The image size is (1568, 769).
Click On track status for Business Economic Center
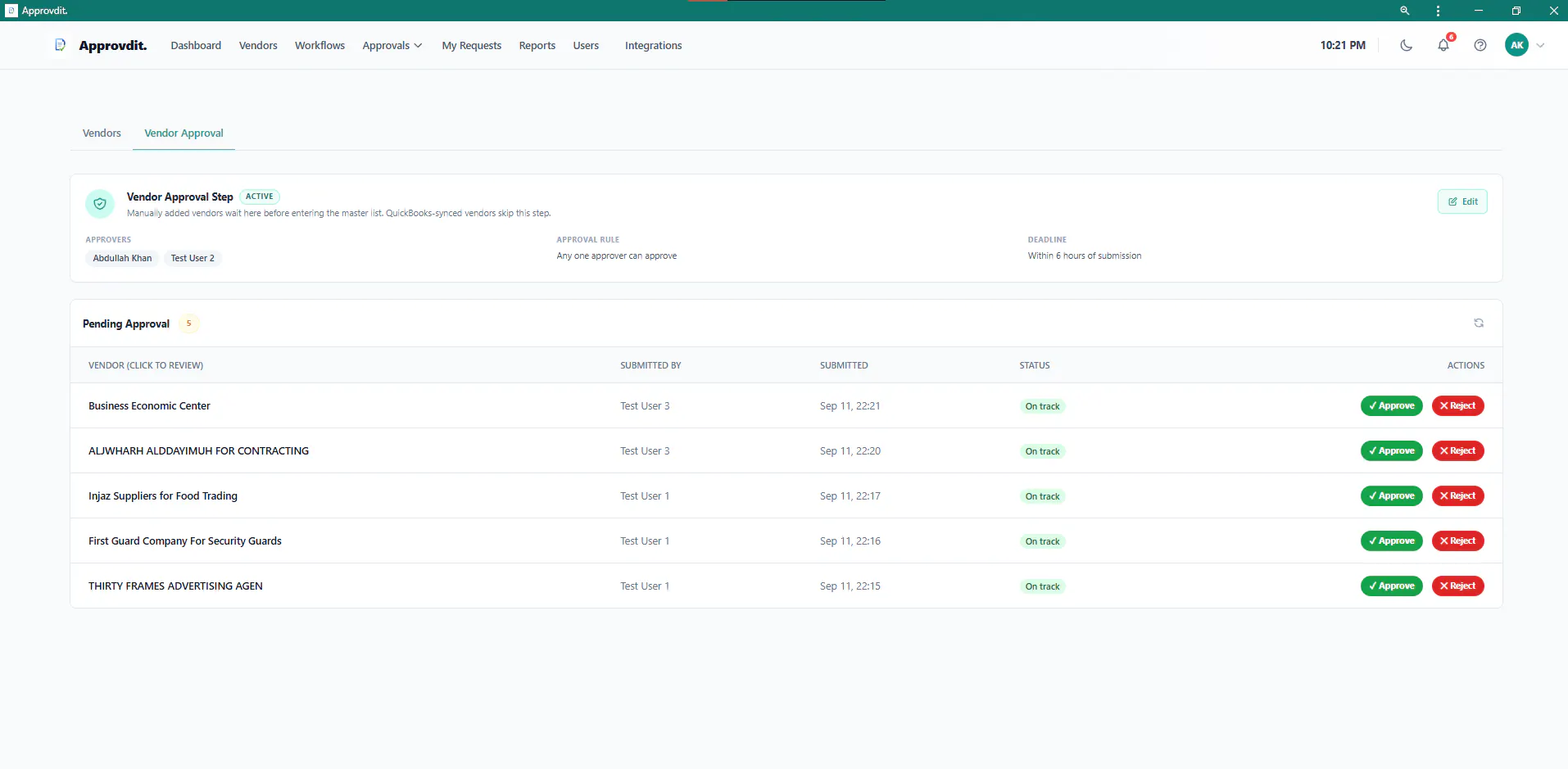click(x=1042, y=406)
